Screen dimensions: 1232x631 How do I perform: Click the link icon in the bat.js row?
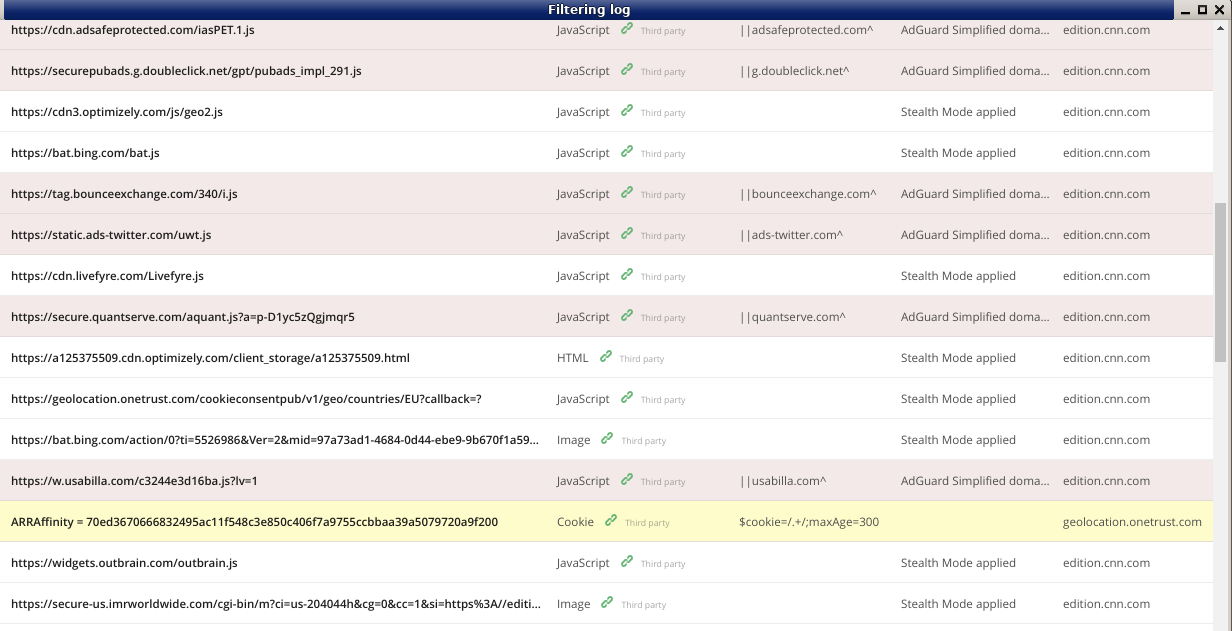(x=627, y=152)
